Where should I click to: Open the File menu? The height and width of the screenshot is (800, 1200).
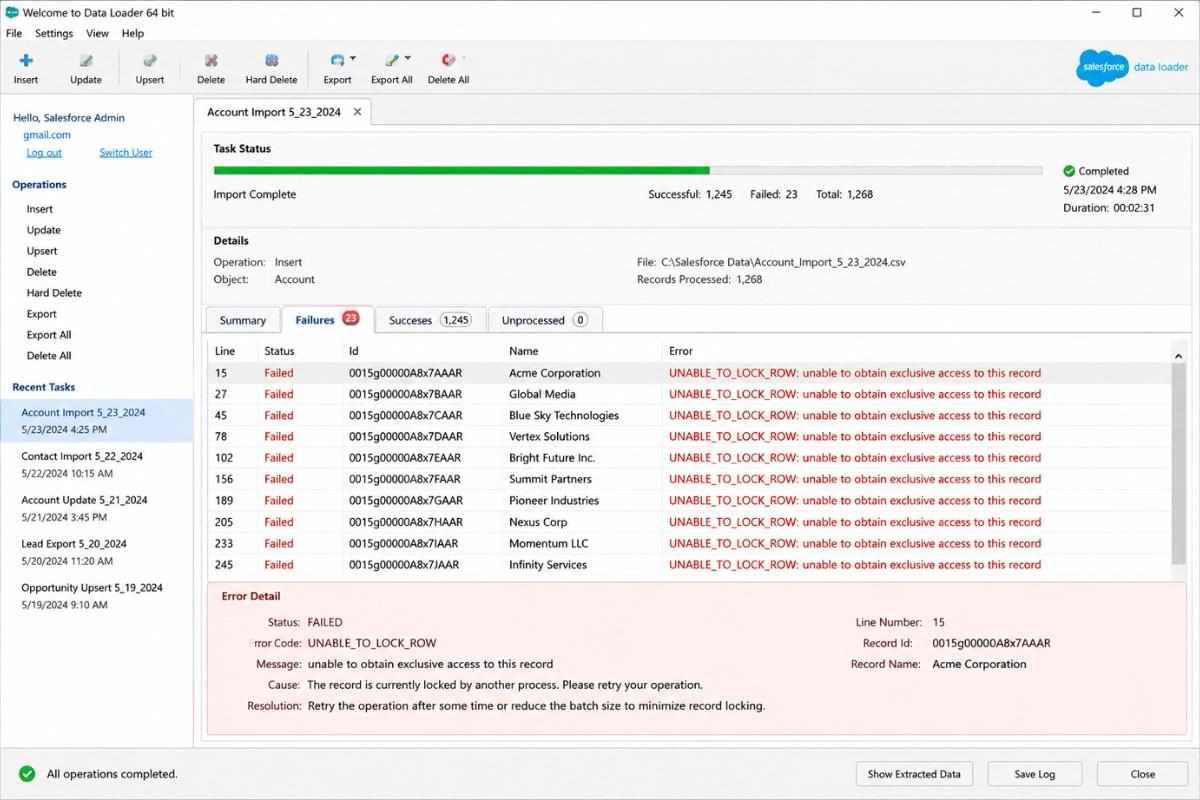click(x=14, y=33)
